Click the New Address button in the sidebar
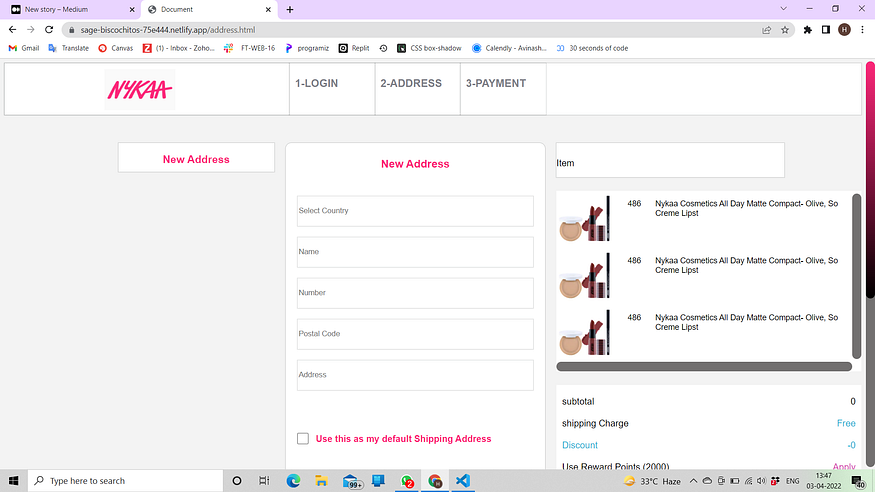This screenshot has height=492, width=875. coord(196,159)
